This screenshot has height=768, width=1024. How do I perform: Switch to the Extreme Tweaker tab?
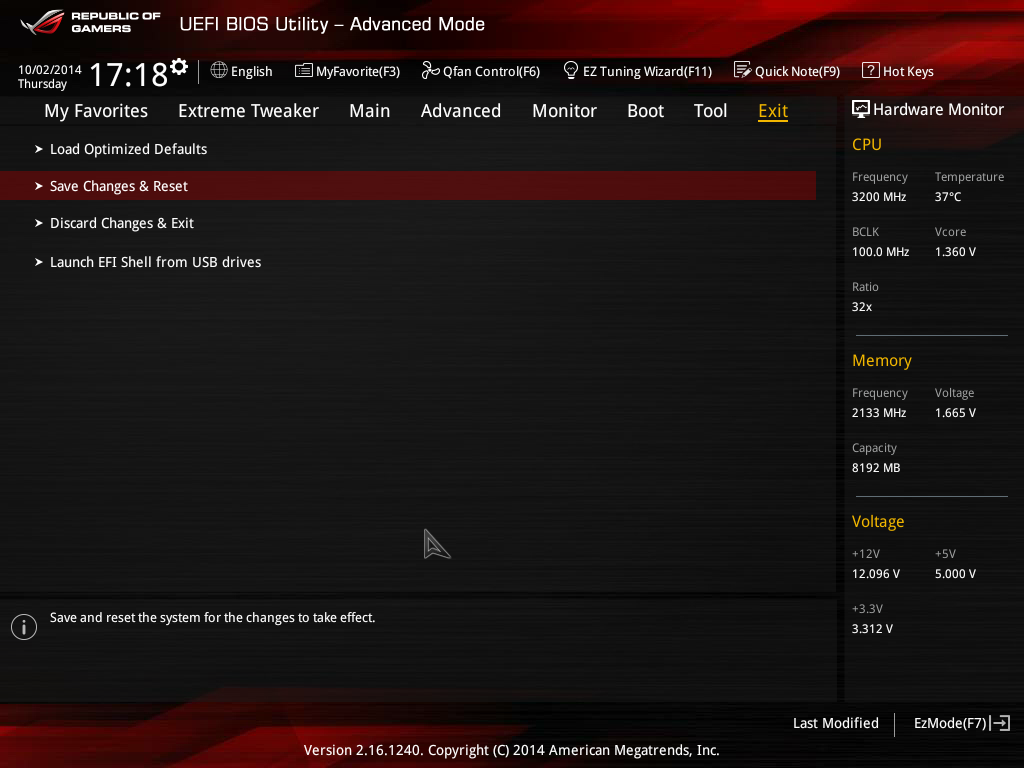click(x=248, y=111)
